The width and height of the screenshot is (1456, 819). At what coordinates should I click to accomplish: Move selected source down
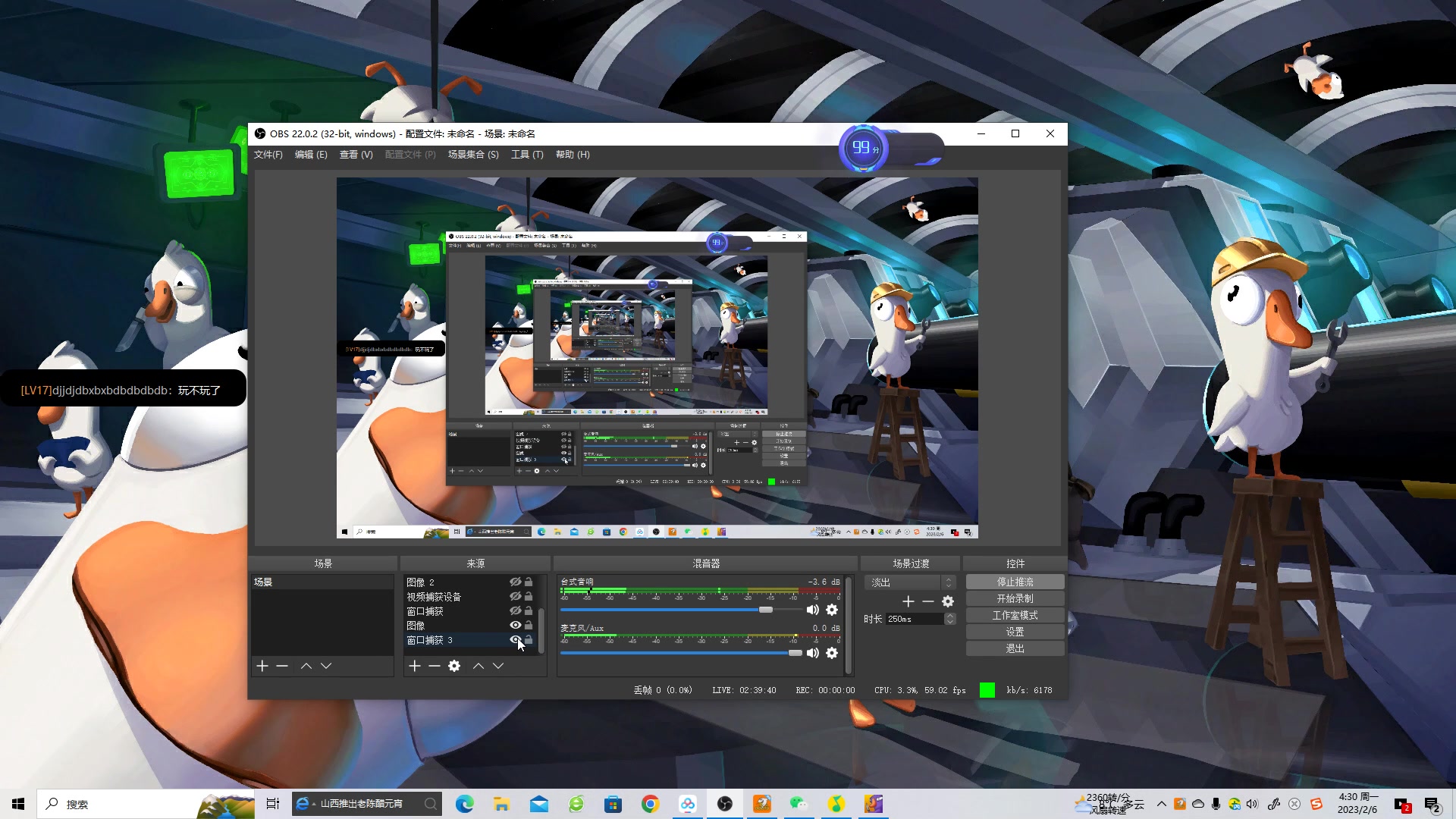click(x=498, y=666)
